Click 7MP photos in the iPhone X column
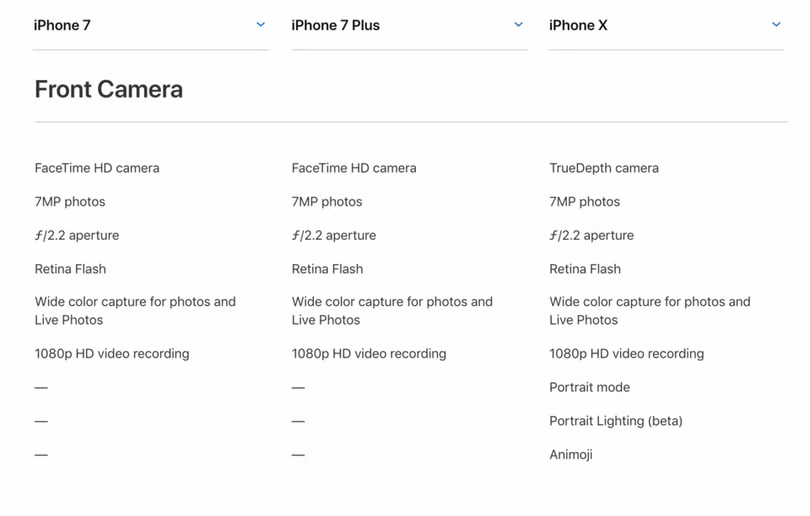Screen dimensions: 810x516 click(x=584, y=202)
